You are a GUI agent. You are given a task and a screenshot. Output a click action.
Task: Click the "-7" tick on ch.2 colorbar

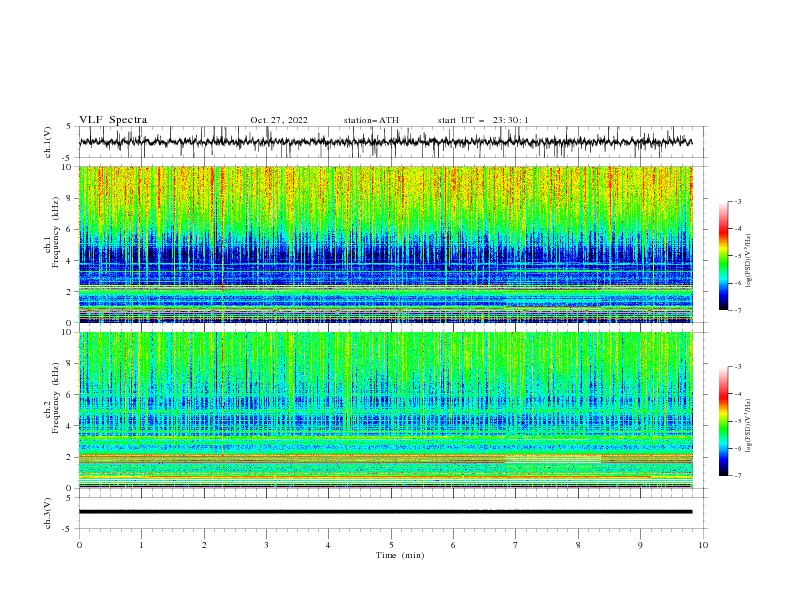click(x=737, y=476)
